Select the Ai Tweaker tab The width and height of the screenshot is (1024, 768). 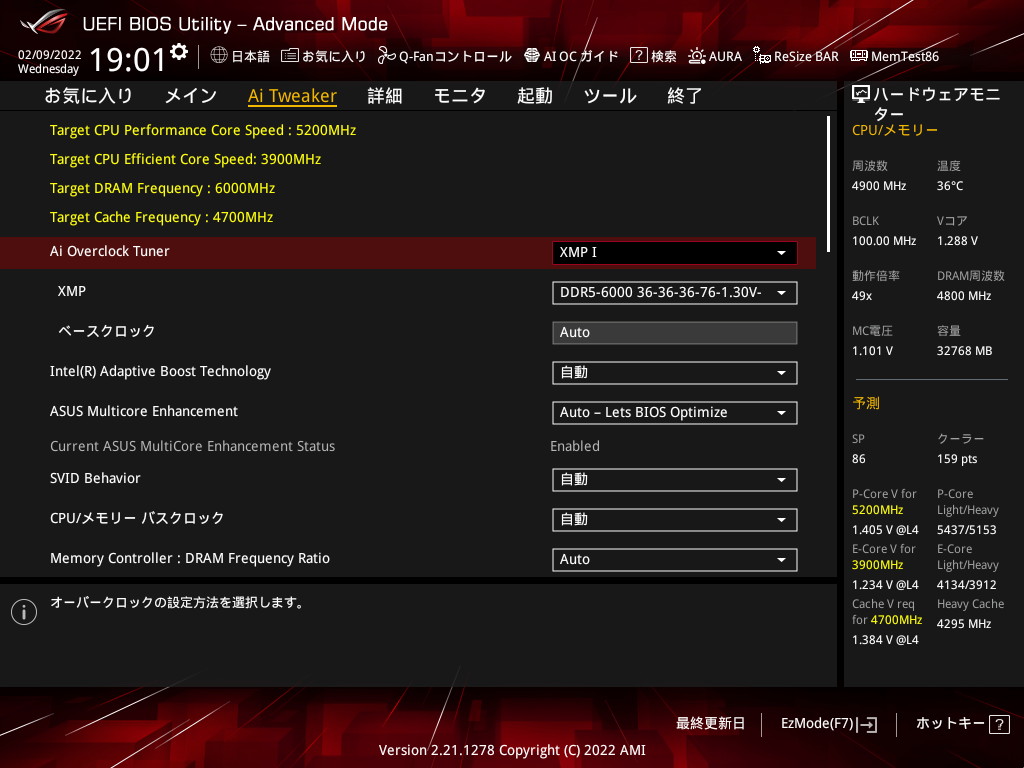[x=293, y=96]
